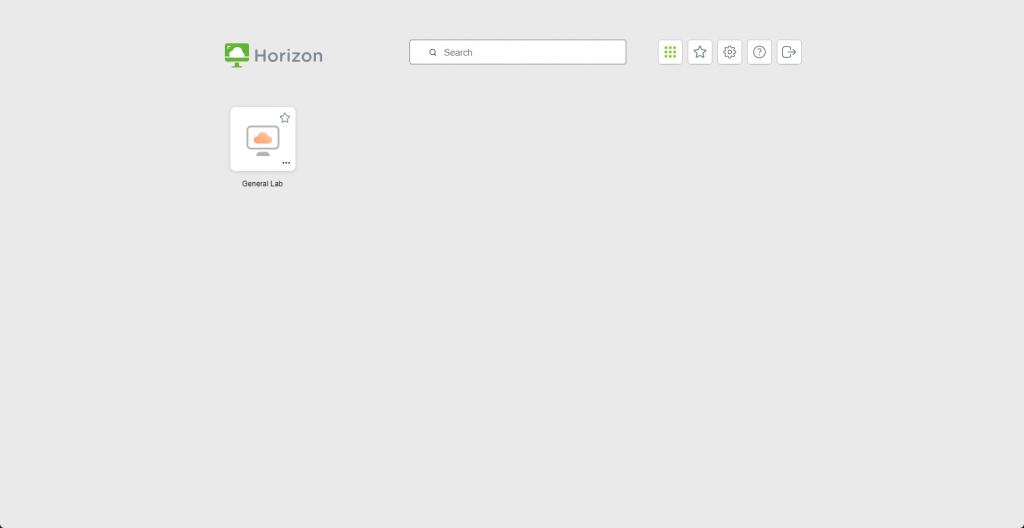Click the General Lab label text

263,184
